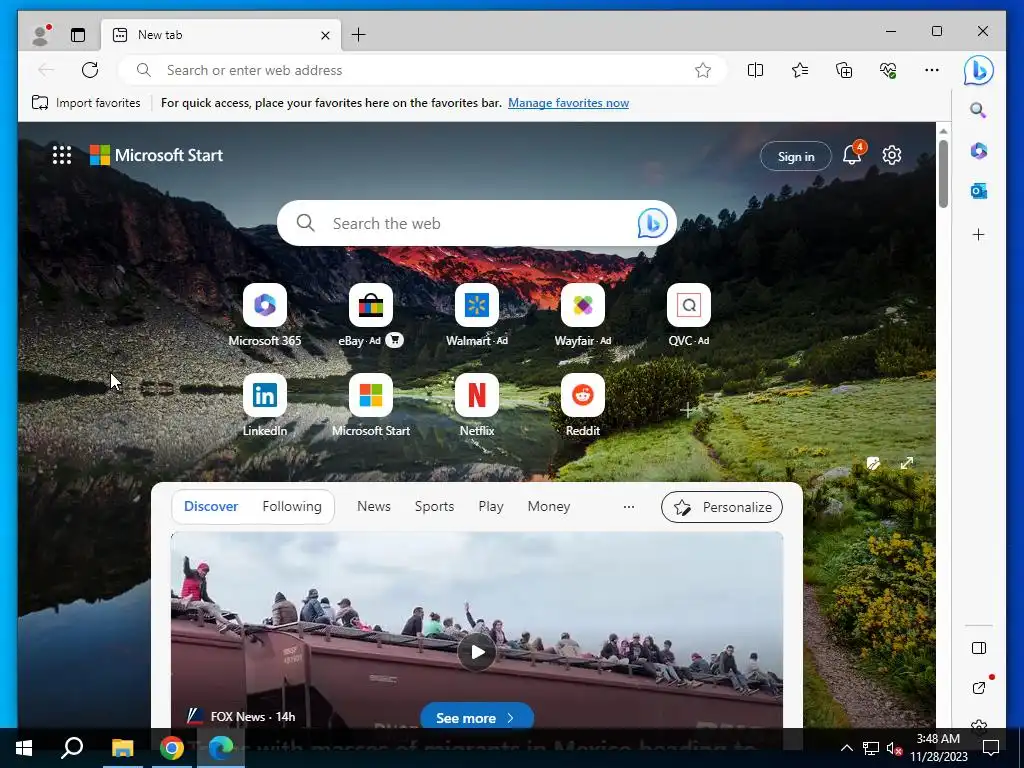Add a new quick link site
1024x768 pixels.
[688, 409]
